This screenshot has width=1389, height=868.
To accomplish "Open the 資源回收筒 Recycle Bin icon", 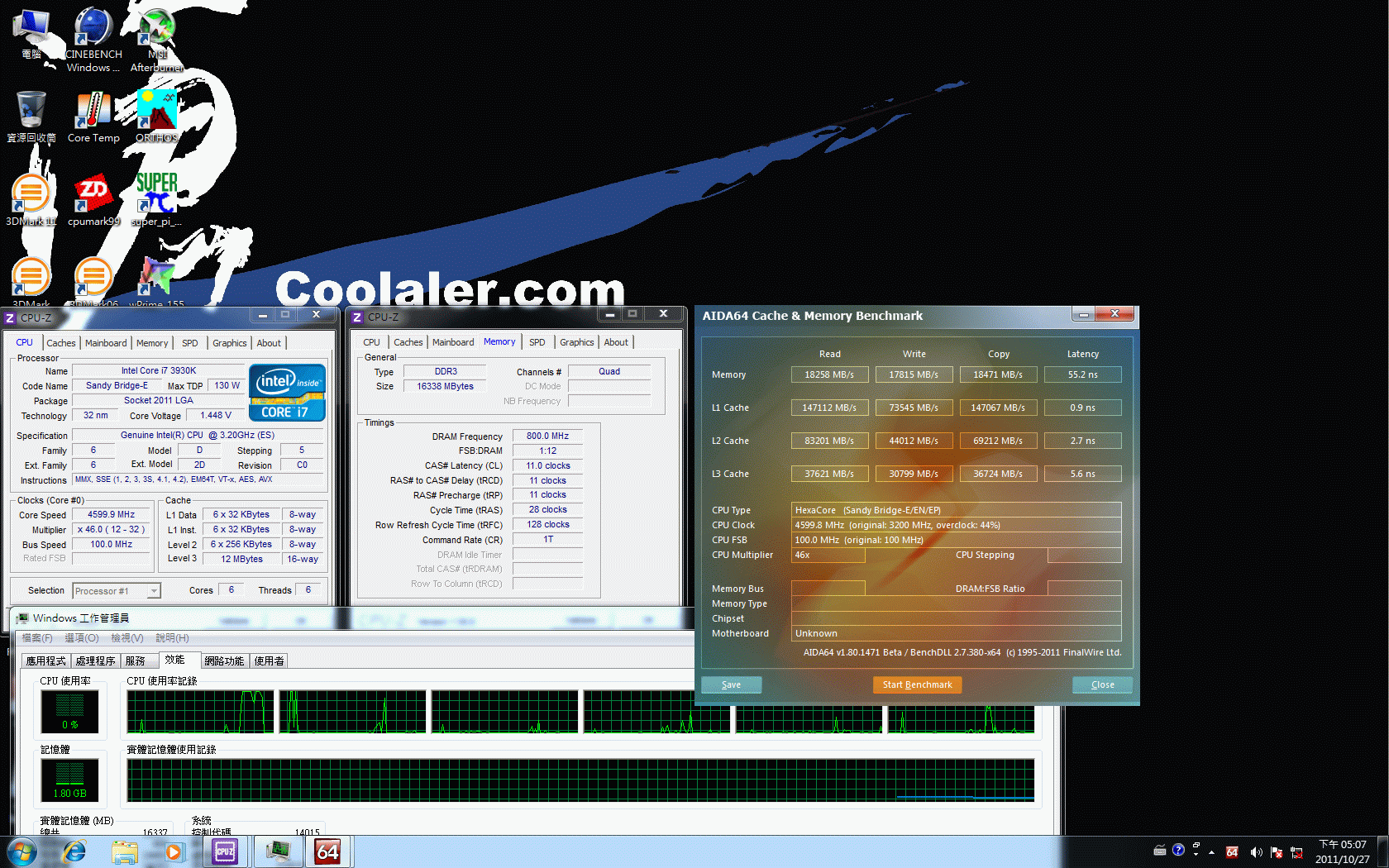I will pyautogui.click(x=31, y=117).
